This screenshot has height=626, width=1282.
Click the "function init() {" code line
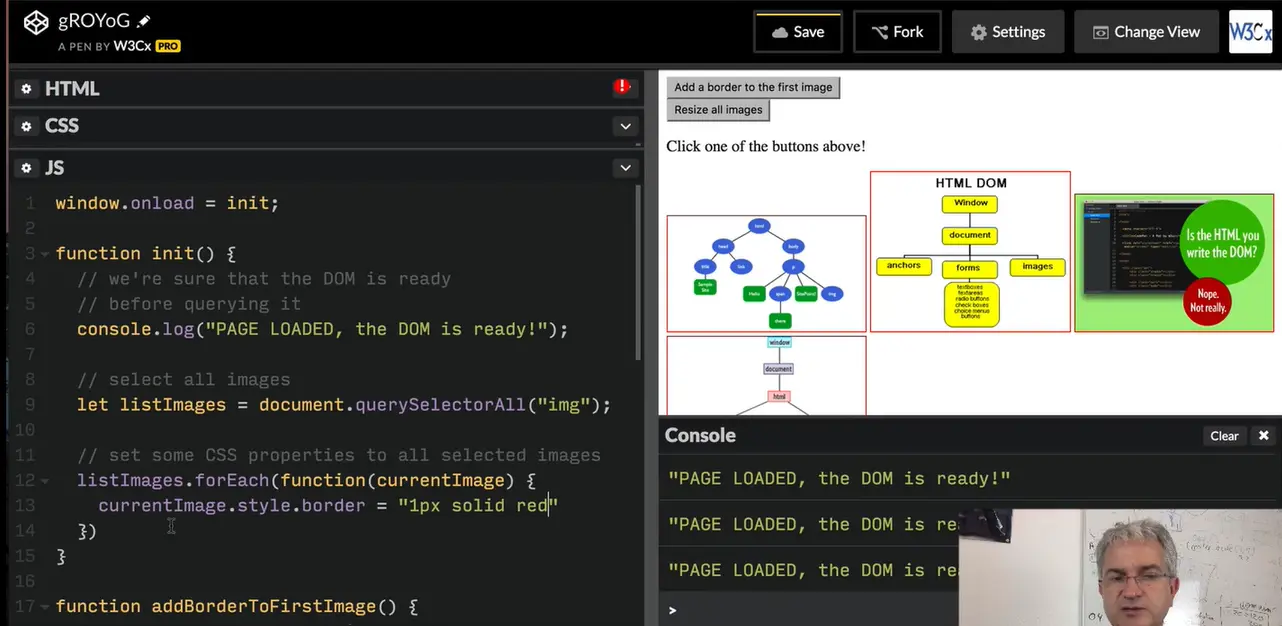click(x=146, y=253)
